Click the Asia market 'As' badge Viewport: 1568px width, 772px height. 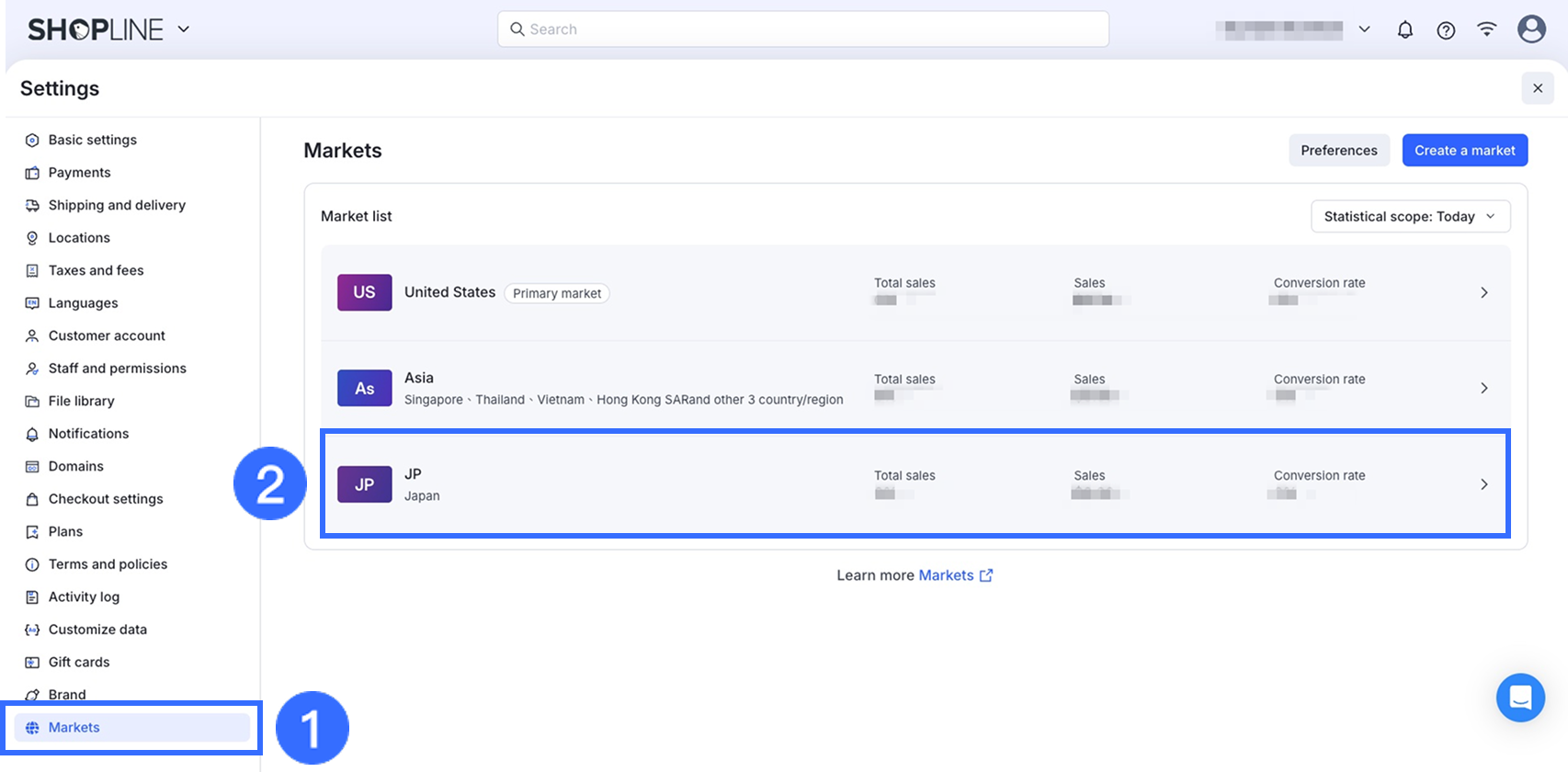365,388
